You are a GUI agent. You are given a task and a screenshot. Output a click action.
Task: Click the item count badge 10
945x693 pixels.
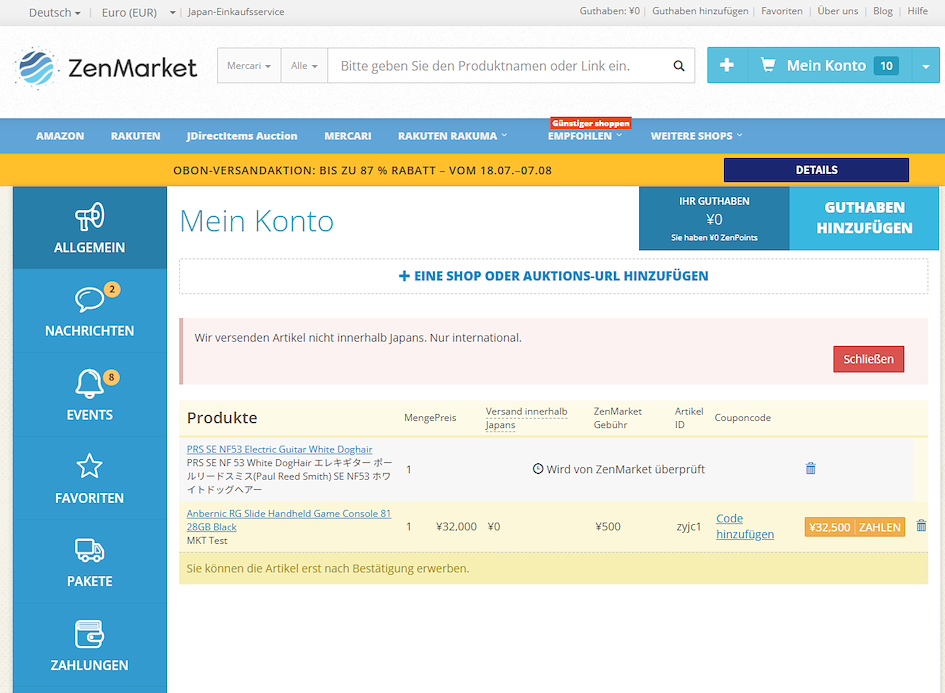click(886, 66)
